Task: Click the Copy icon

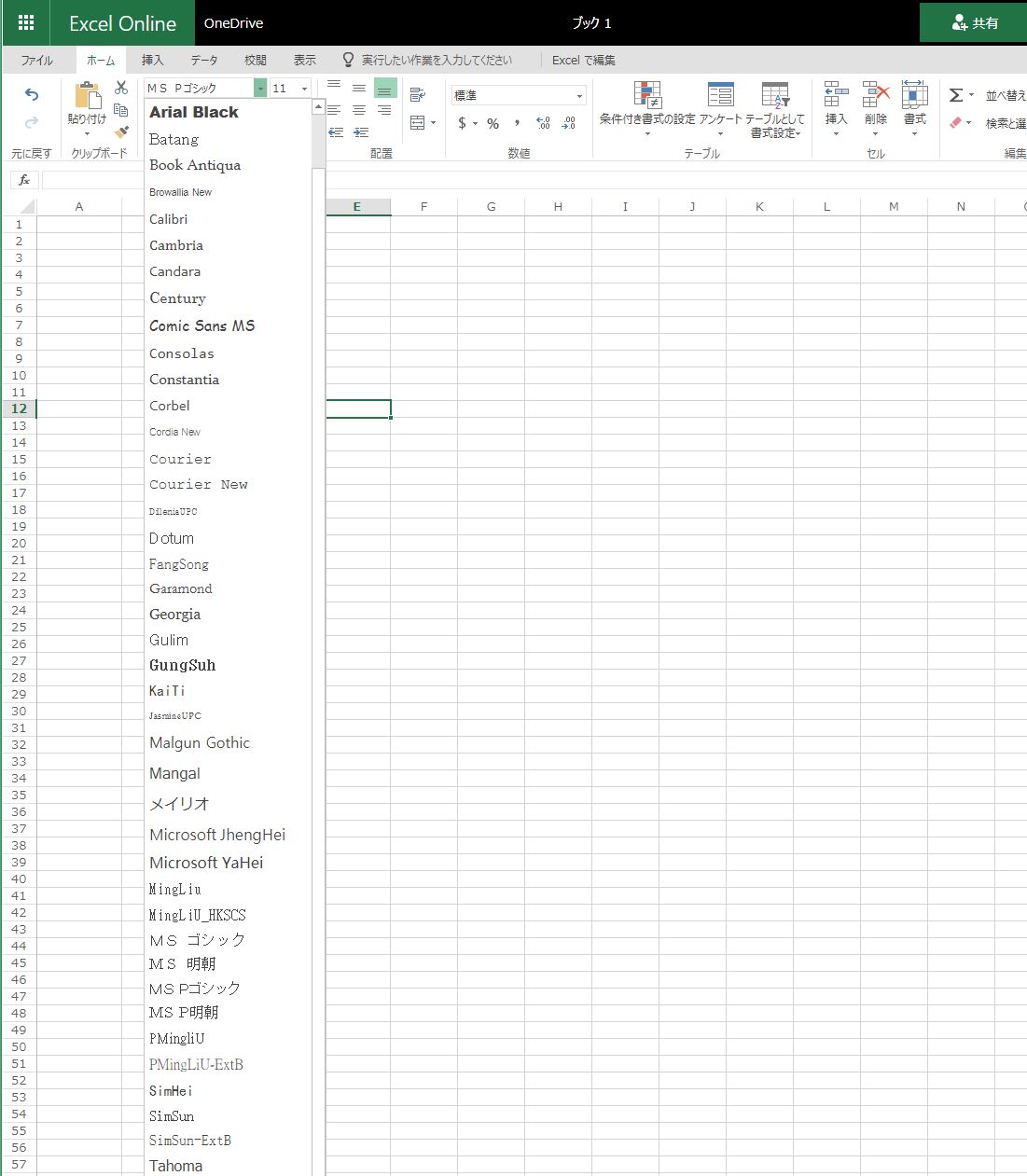Action: click(121, 110)
